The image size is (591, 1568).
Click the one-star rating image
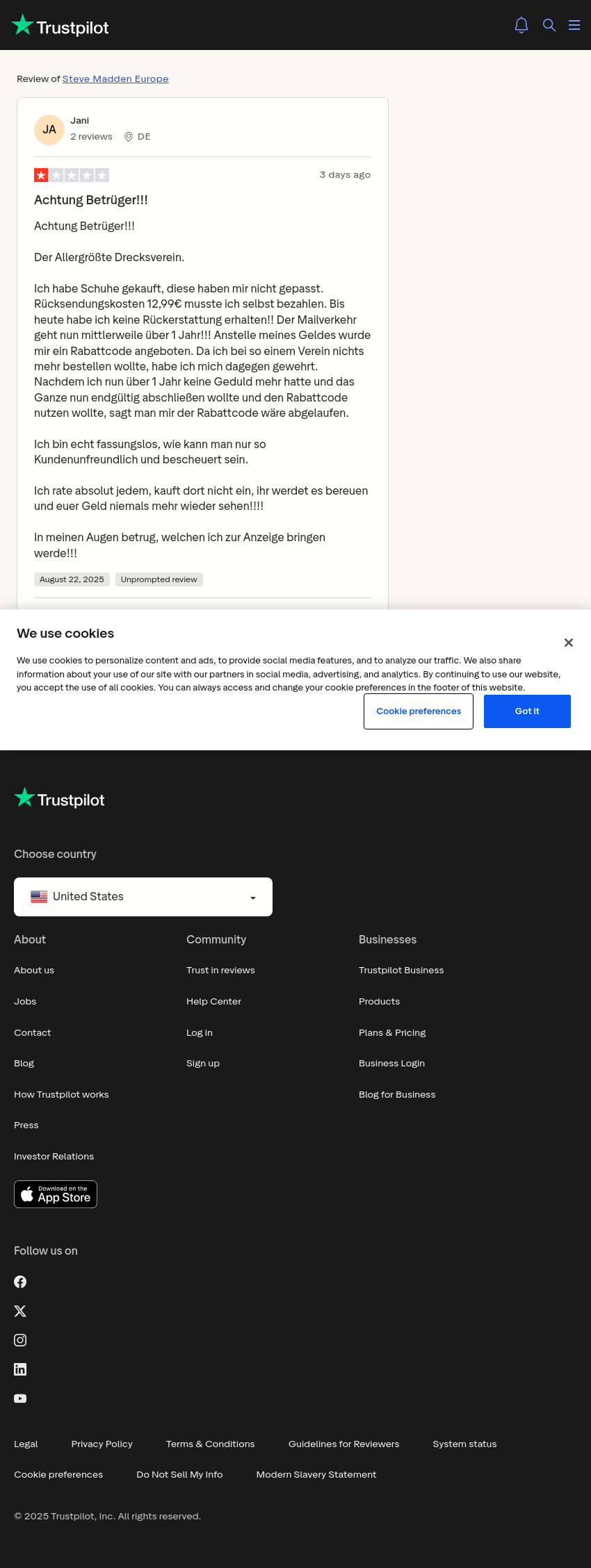[x=72, y=175]
